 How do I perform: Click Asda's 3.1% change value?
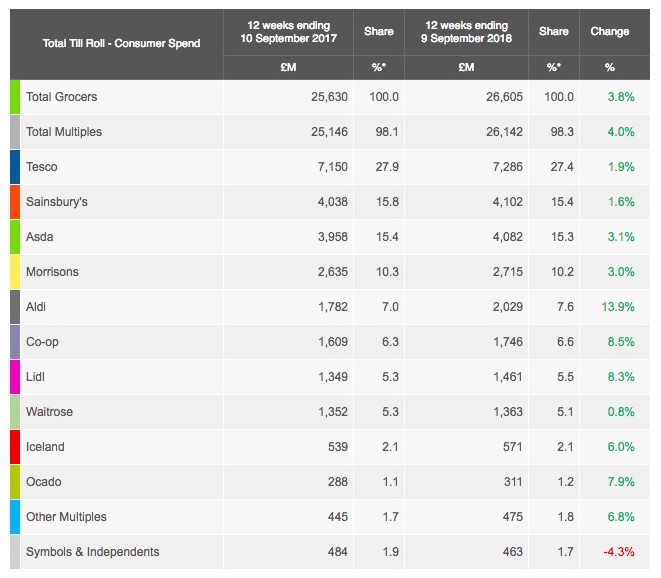[621, 237]
